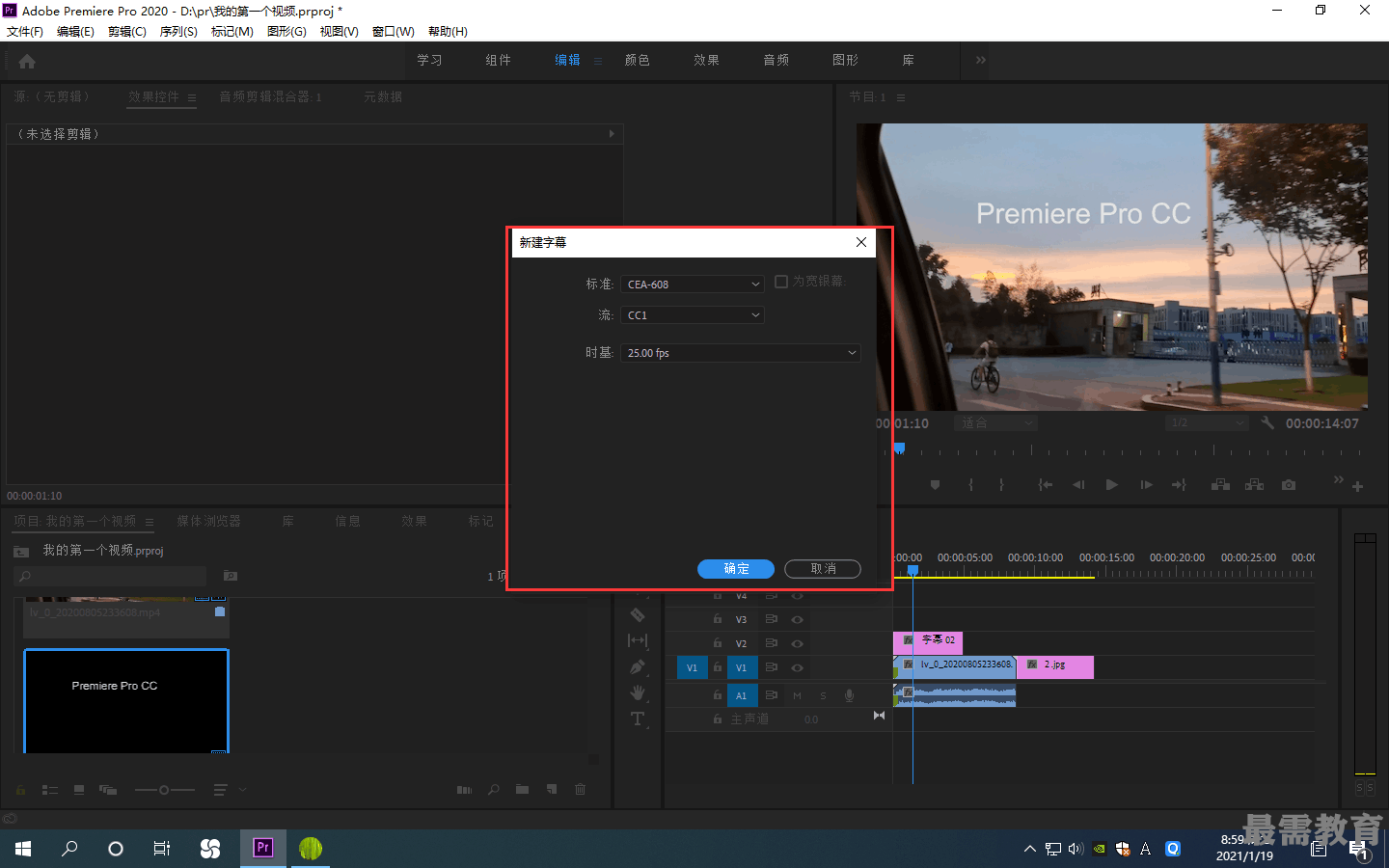Image resolution: width=1389 pixels, height=868 pixels.
Task: Open the 1/2 playback resolution dropdown
Action: [1208, 422]
